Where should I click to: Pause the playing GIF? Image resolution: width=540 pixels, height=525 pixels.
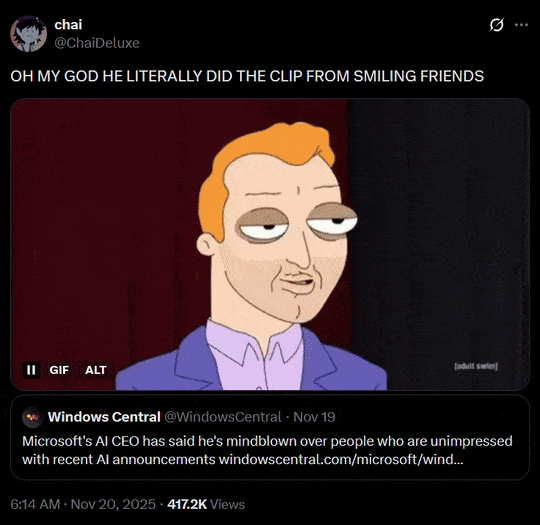point(31,370)
